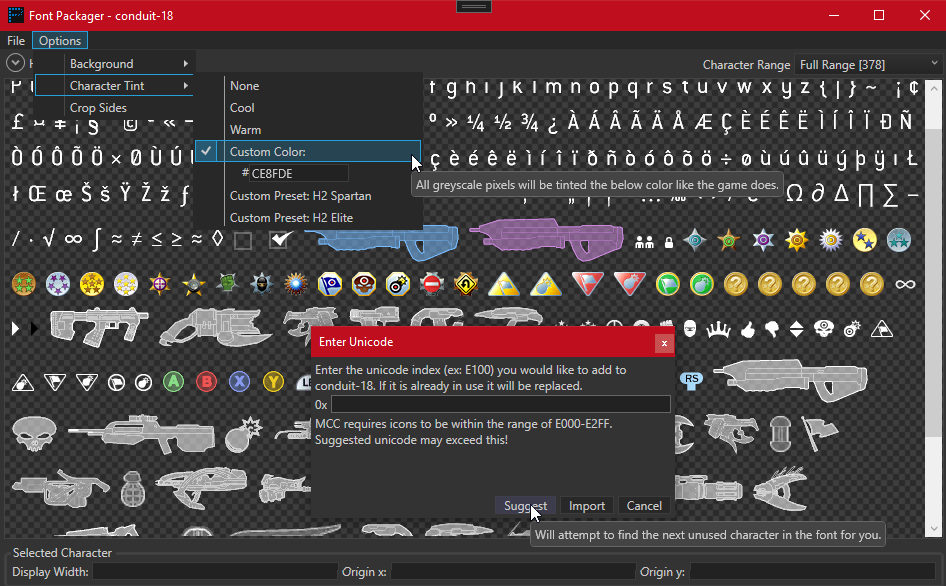
Task: Select the blue X button glyph
Action: (240, 382)
